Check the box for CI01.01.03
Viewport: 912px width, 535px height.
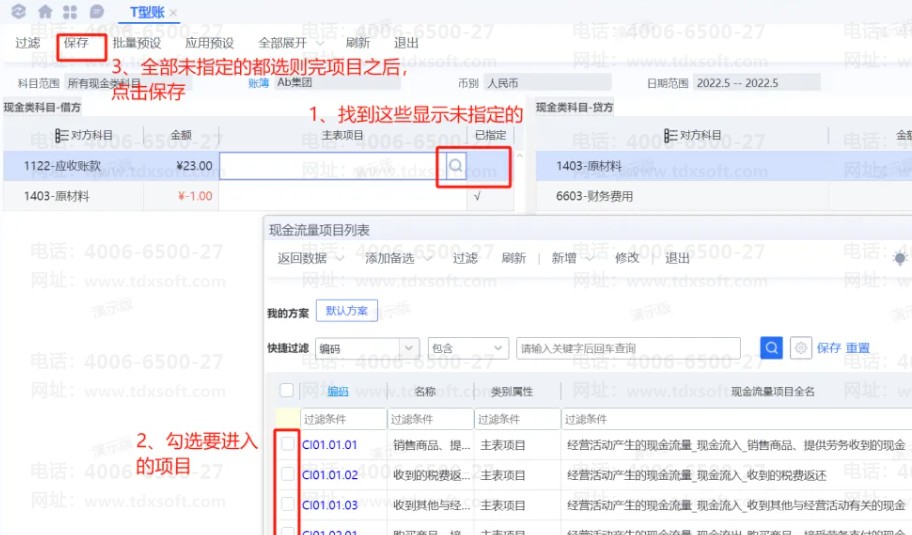(x=287, y=504)
